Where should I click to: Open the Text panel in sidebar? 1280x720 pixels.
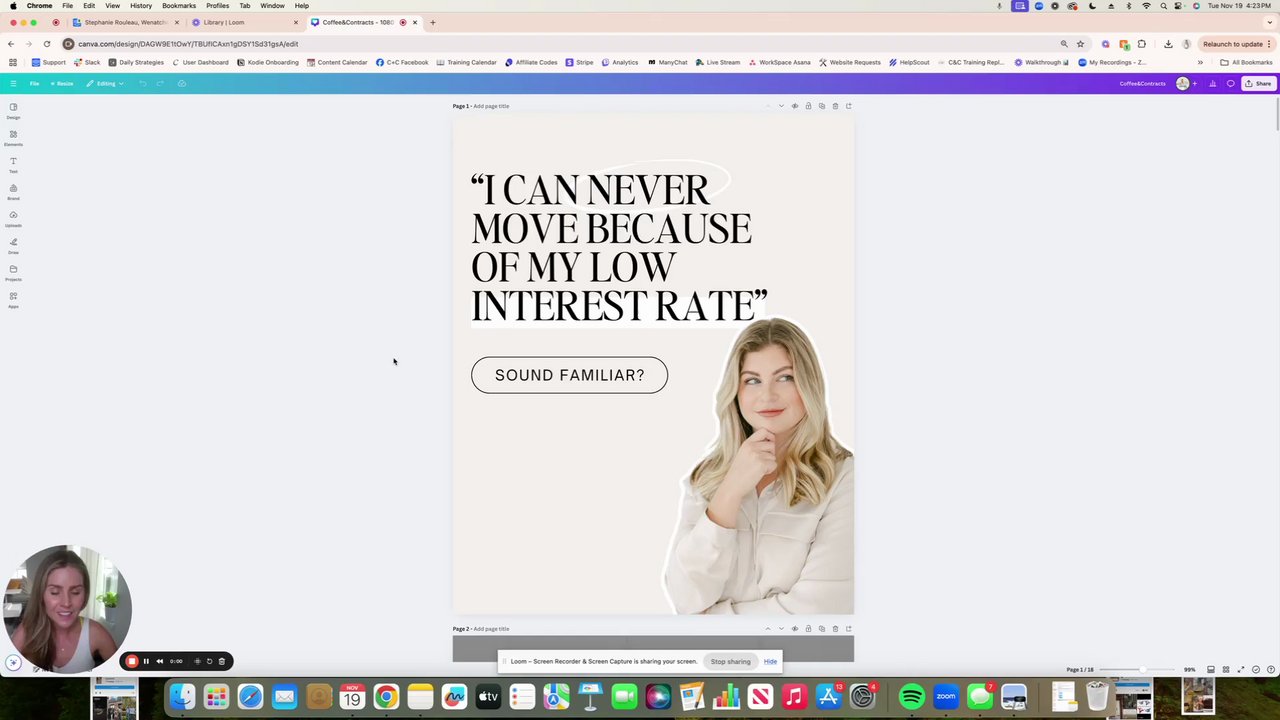click(x=13, y=164)
